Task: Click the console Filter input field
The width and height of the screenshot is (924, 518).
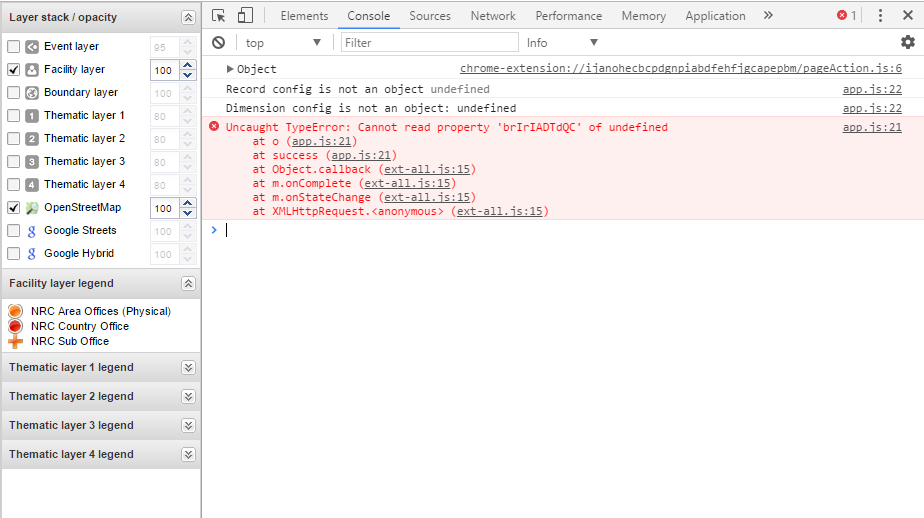Action: [430, 42]
